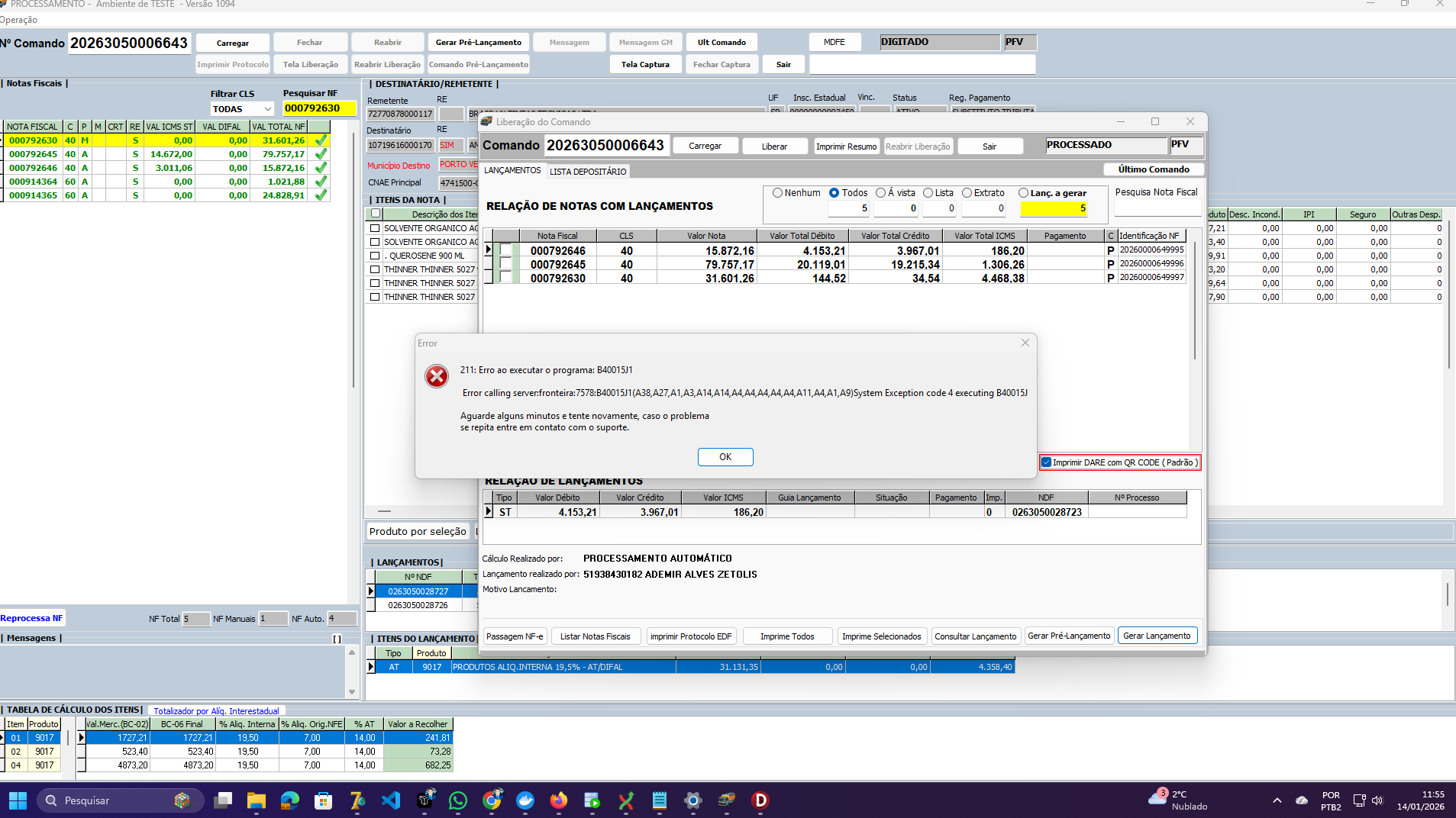
Task: Uncheck 'Imprimir DARE com QR CODE' checkbox
Action: pyautogui.click(x=1046, y=462)
